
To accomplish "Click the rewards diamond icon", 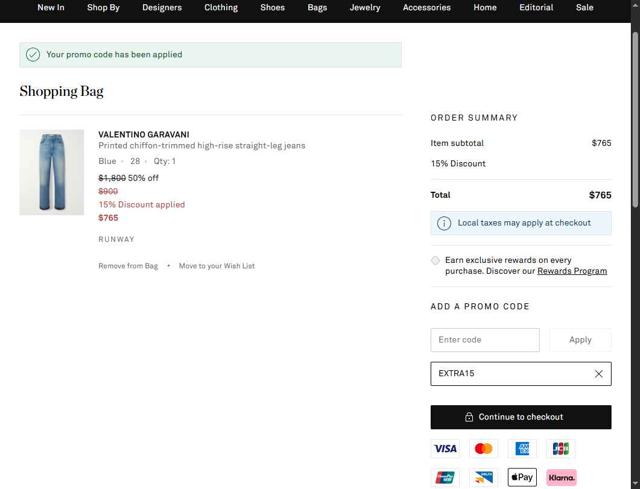I will pos(436,260).
